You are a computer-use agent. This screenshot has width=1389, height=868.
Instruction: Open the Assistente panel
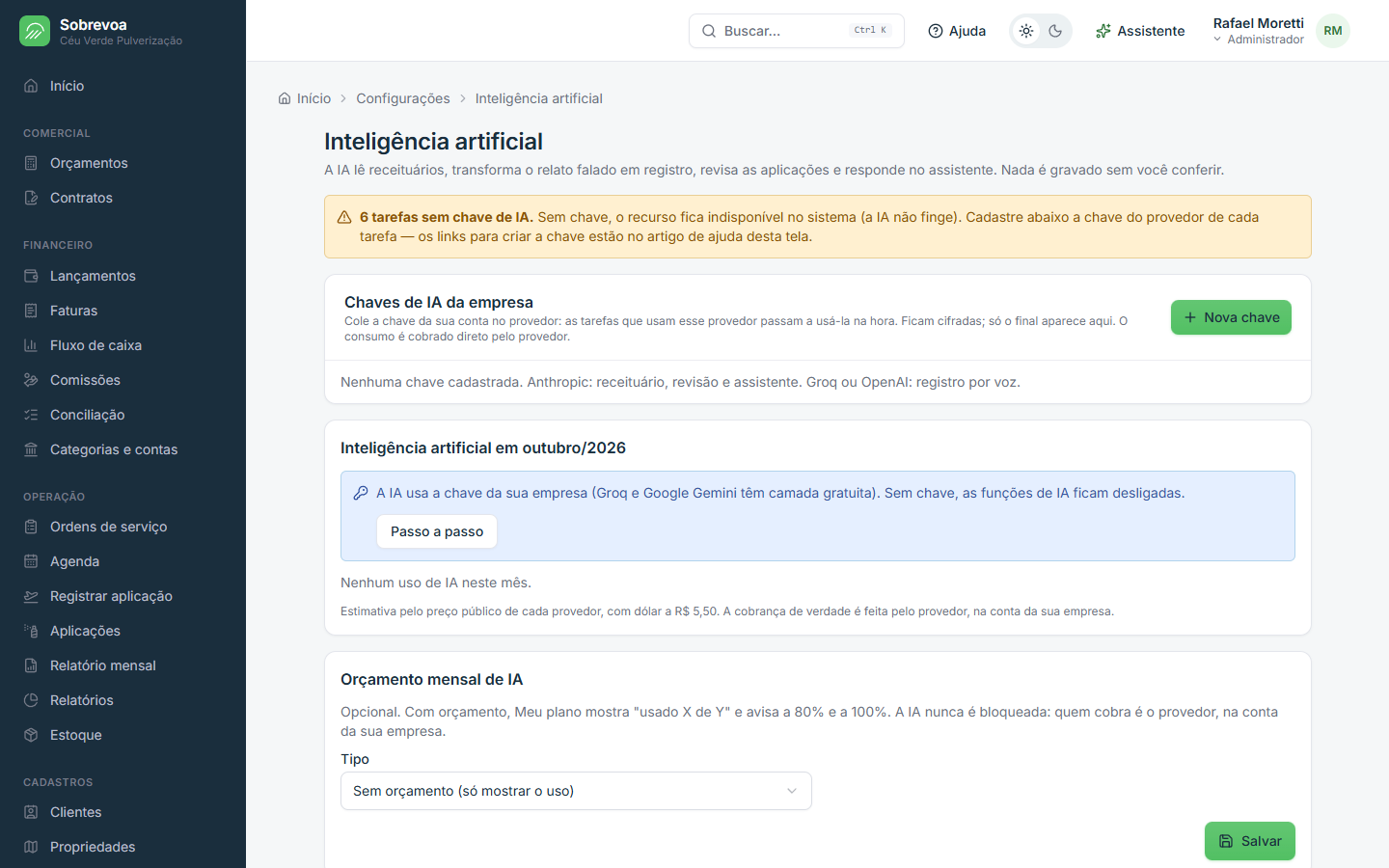[x=1140, y=31]
